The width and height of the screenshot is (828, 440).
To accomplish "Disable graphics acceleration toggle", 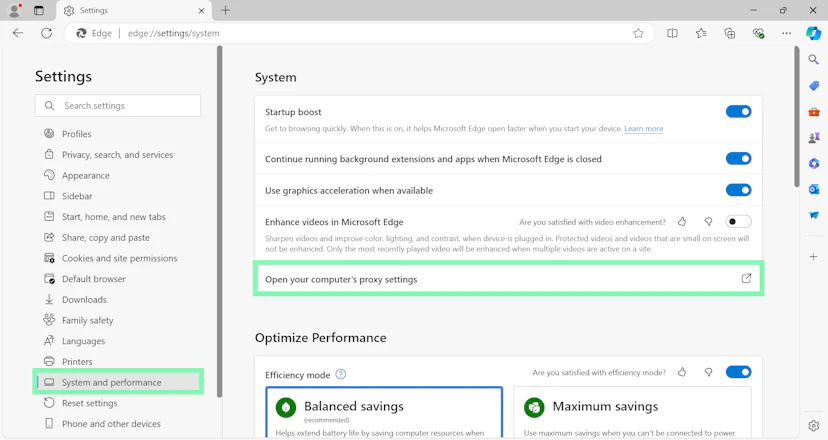I will coord(738,190).
